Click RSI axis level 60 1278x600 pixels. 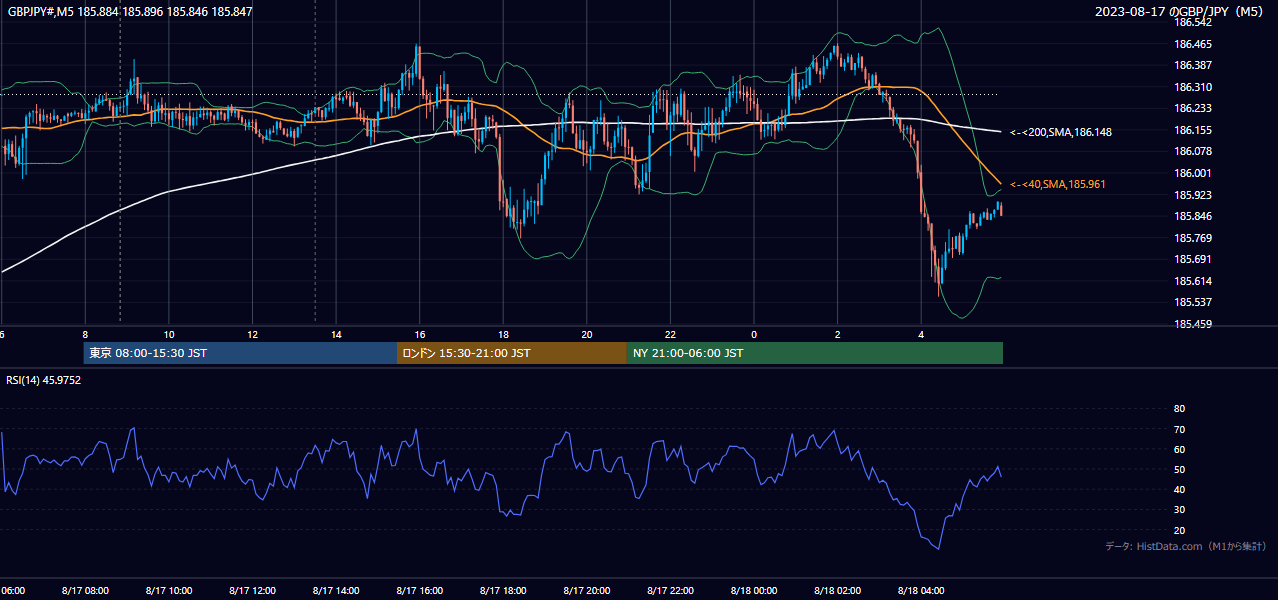pyautogui.click(x=1179, y=449)
